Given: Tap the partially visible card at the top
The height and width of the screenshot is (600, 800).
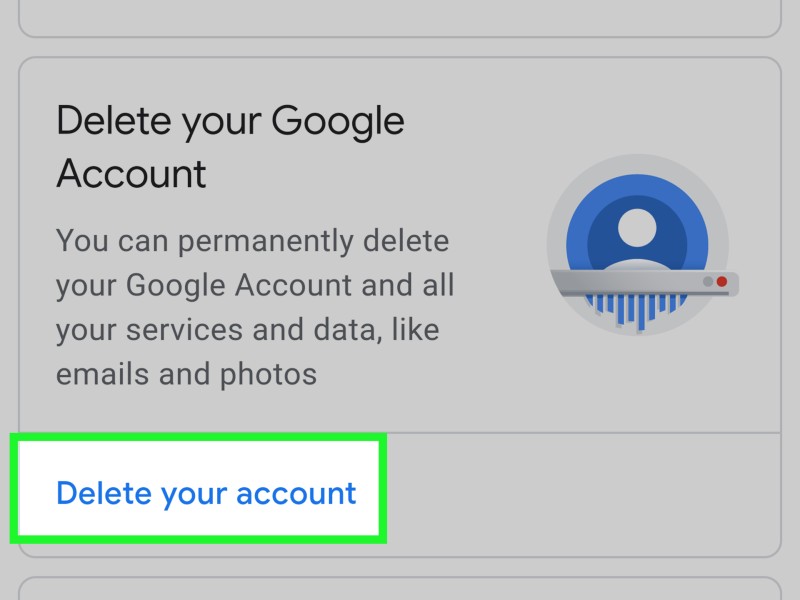Looking at the screenshot, I should 400,18.
